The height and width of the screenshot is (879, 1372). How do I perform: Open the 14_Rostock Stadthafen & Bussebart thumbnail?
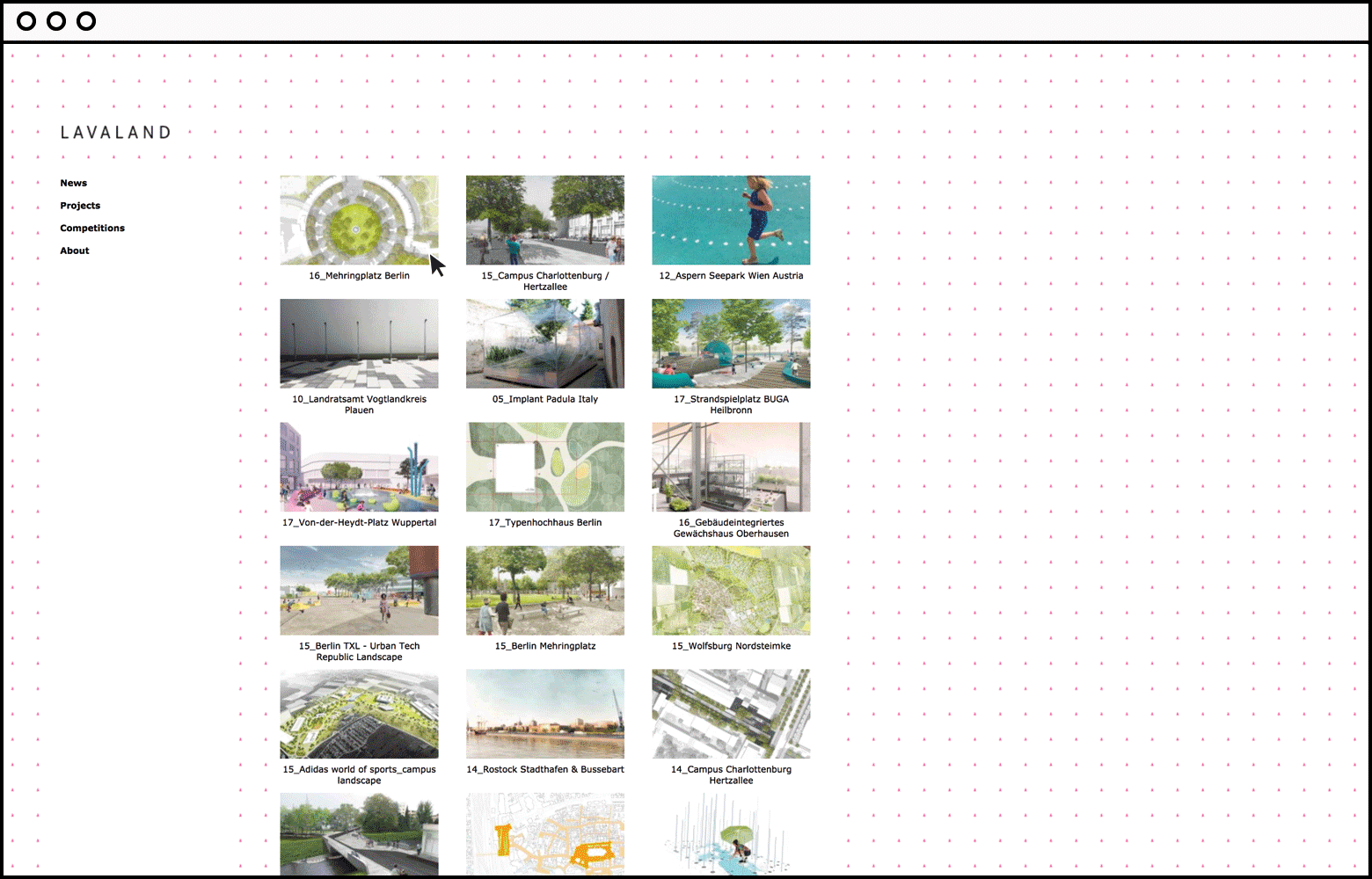[545, 714]
